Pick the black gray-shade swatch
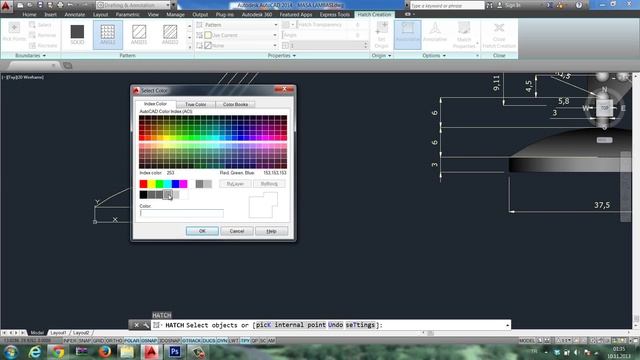Viewport: 640px width, 360px height. pyautogui.click(x=143, y=195)
